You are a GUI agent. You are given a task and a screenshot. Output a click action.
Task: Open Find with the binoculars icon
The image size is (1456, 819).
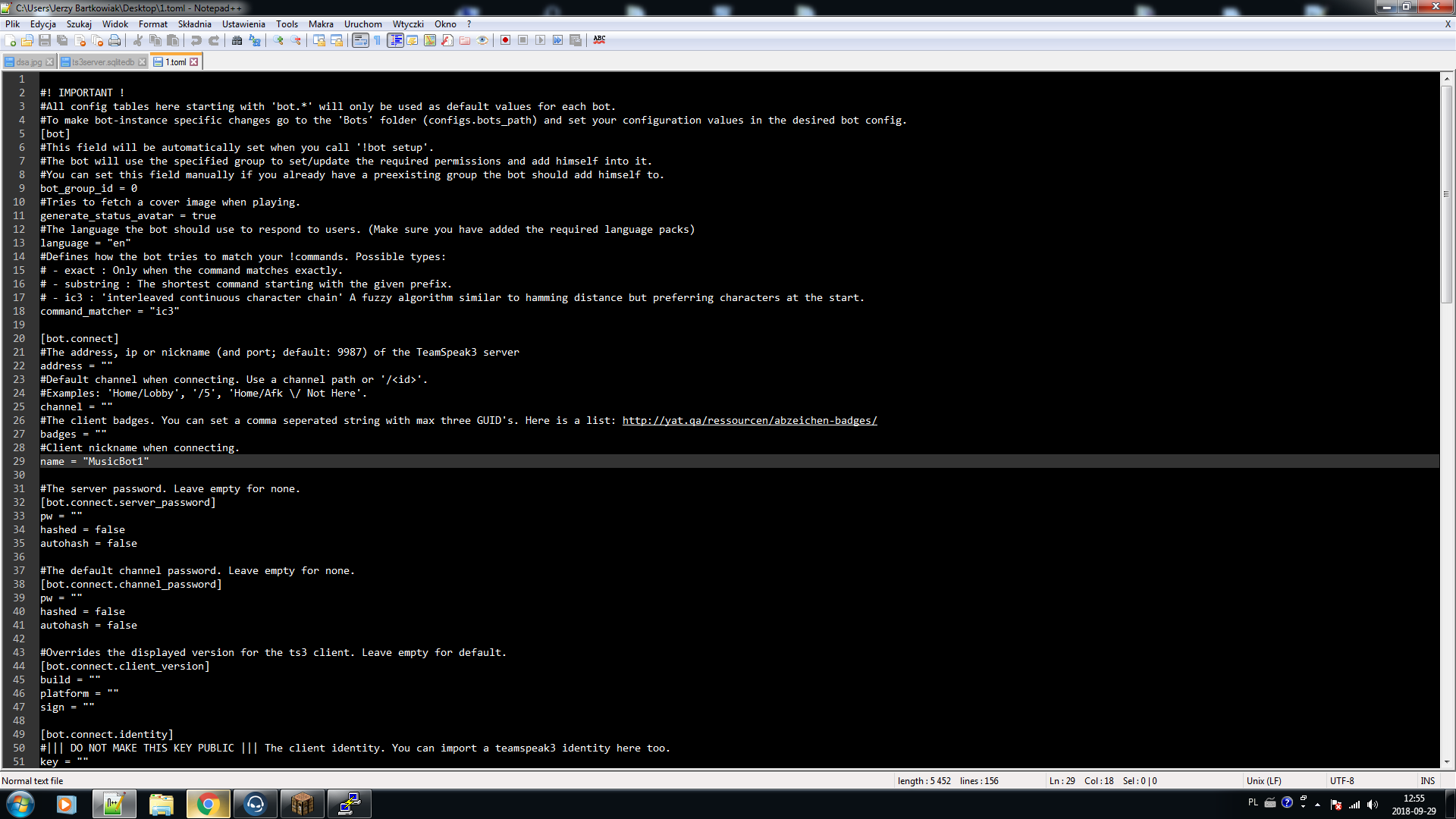point(237,40)
